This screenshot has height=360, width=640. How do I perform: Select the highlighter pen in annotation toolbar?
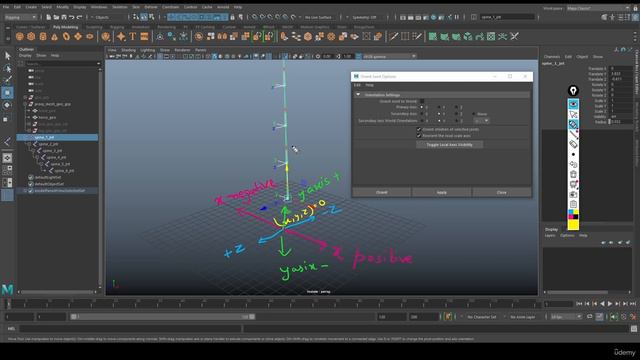click(573, 124)
